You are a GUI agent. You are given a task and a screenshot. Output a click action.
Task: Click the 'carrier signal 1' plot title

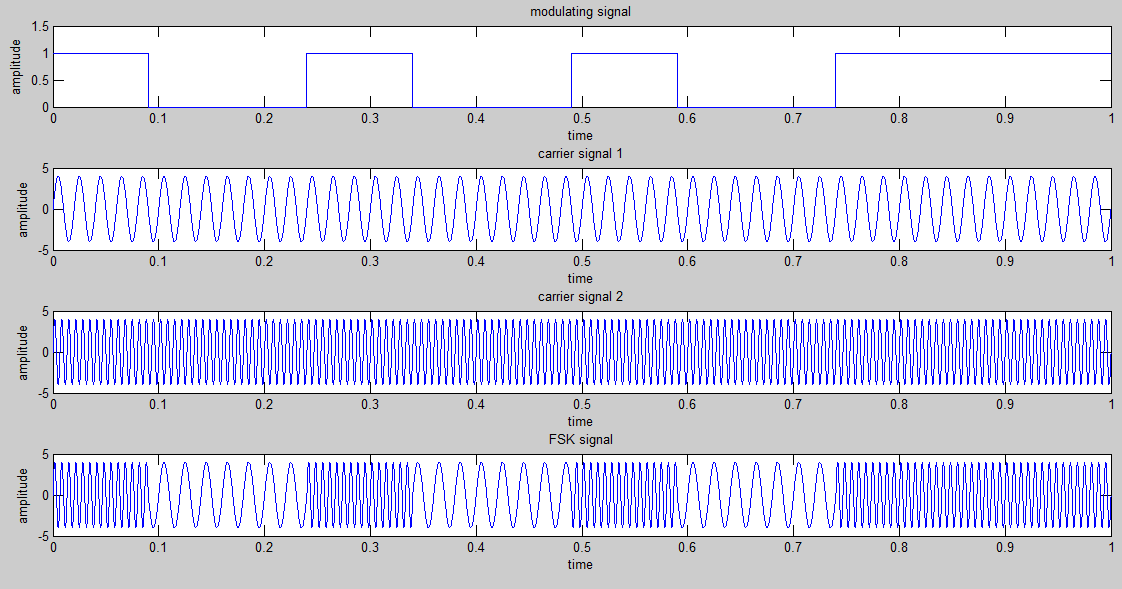pyautogui.click(x=579, y=154)
